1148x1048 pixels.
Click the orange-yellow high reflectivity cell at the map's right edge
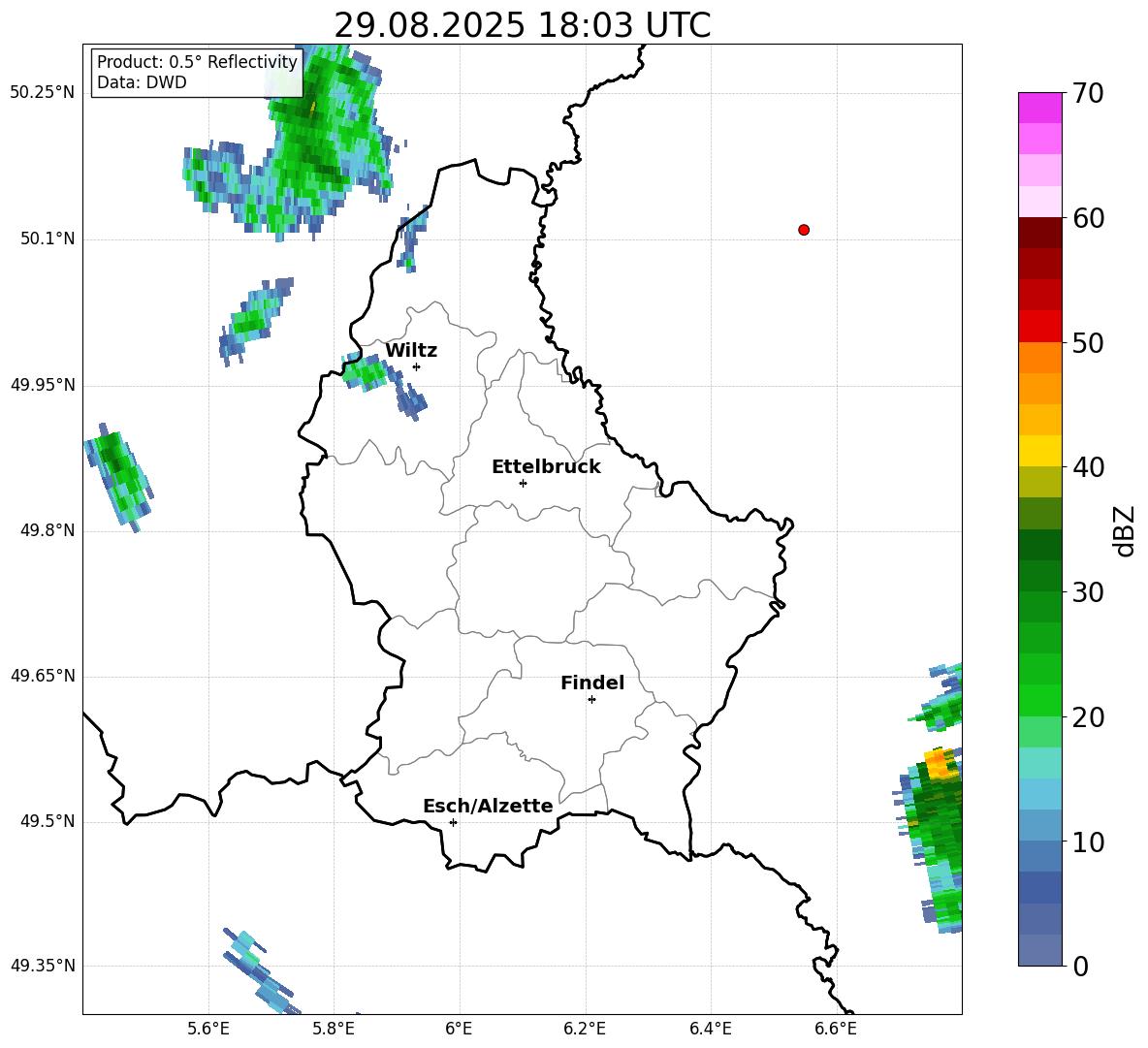941,763
